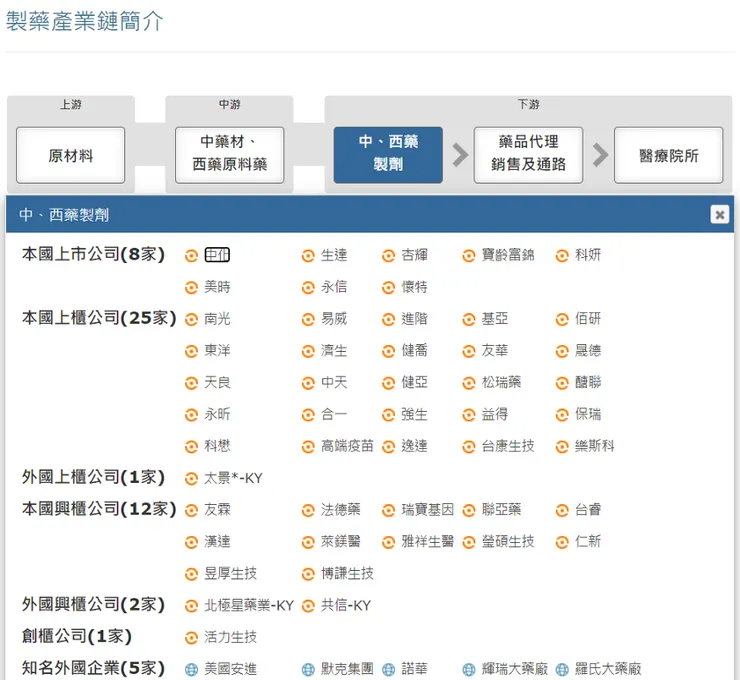Open the 晟德 company link
Screen dimensions: 740x680
588,351
